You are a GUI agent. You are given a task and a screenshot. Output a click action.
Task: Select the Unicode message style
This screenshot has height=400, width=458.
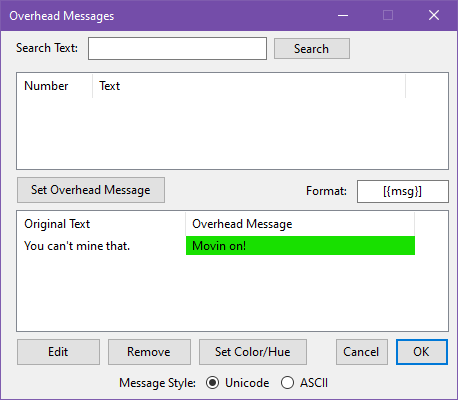tap(212, 383)
